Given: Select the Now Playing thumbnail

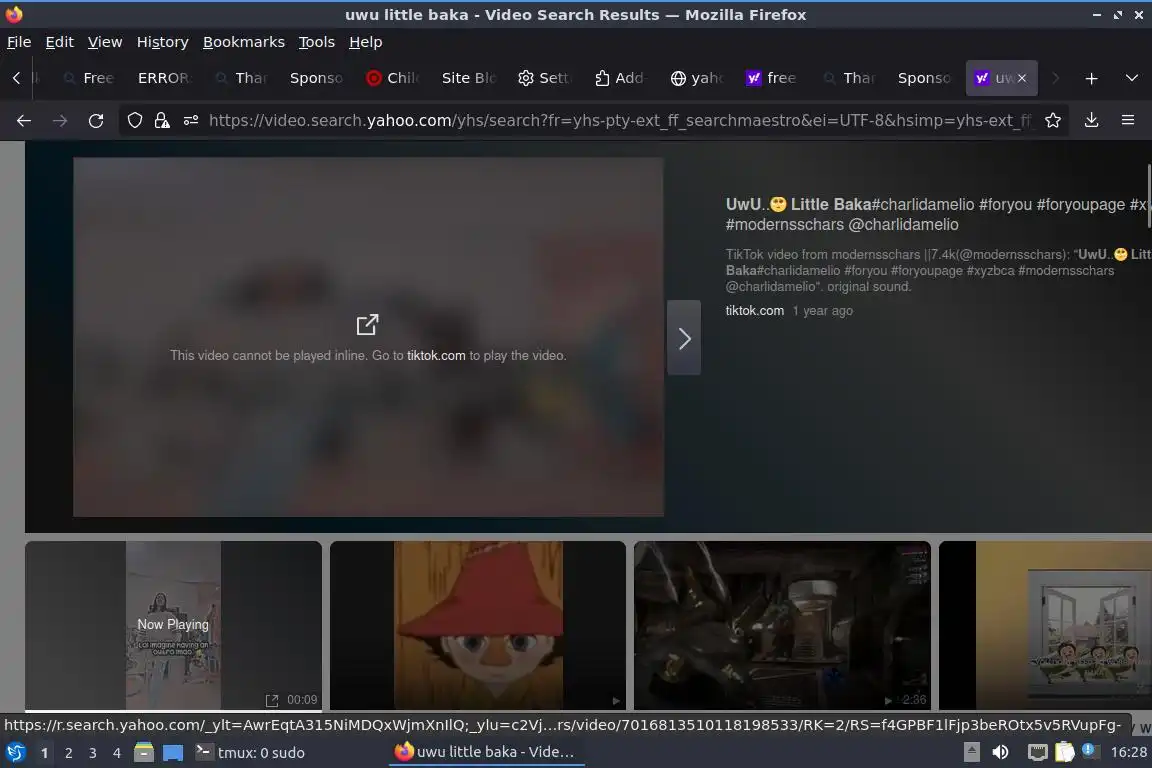Looking at the screenshot, I should tap(173, 625).
